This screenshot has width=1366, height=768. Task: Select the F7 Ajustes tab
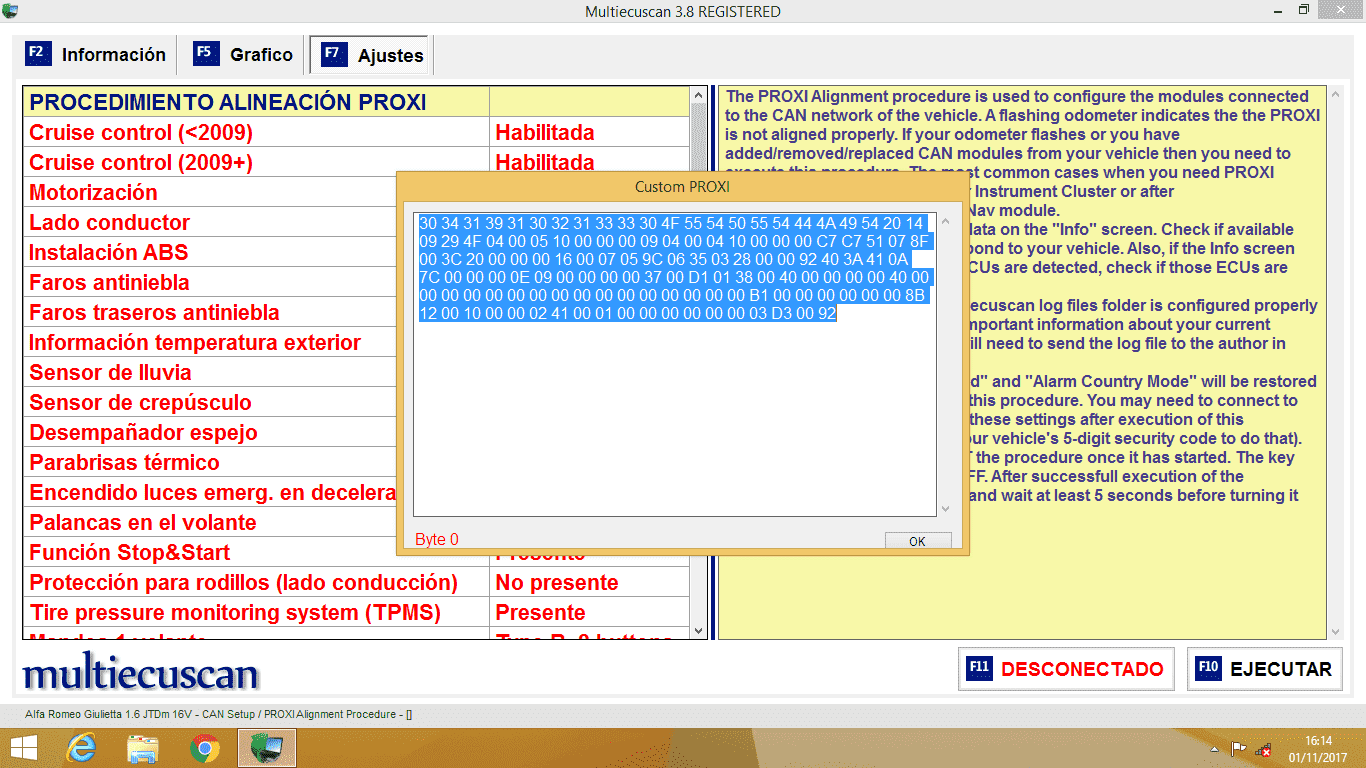coord(371,56)
